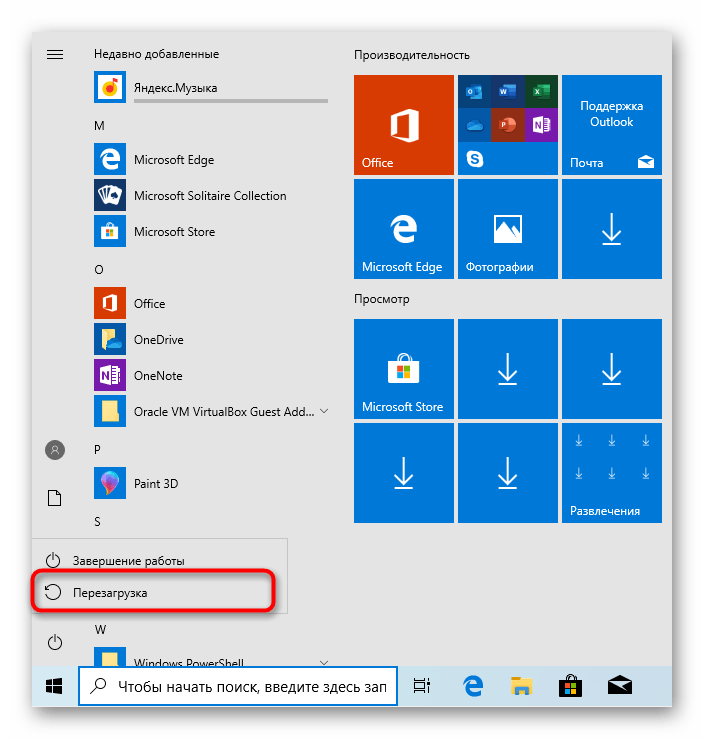
Task: Open the Microsoft Store tile
Action: [x=404, y=369]
